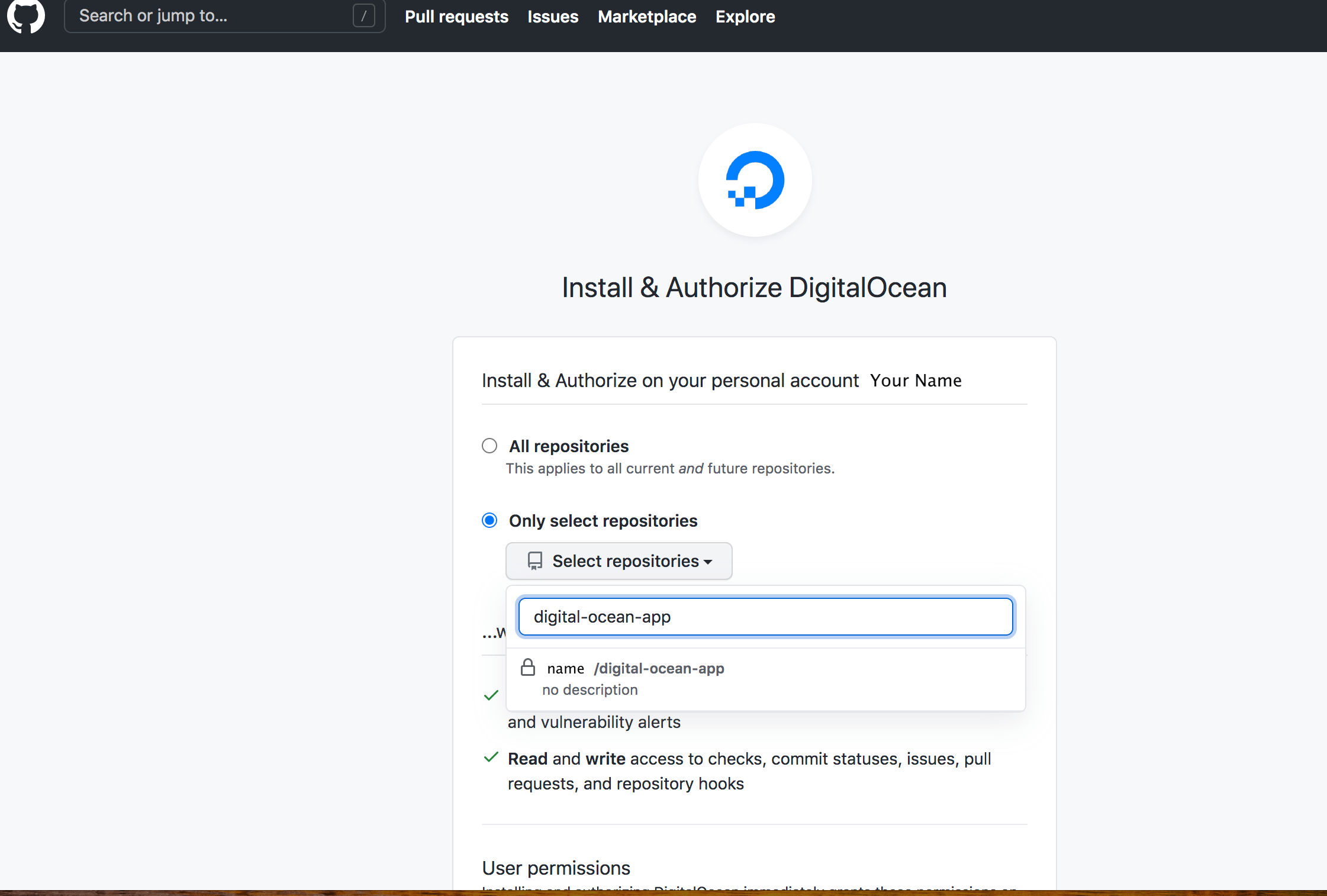Select the name/digital-ocean-app repository suggestion
Image resolution: width=1327 pixels, height=896 pixels.
(x=634, y=668)
